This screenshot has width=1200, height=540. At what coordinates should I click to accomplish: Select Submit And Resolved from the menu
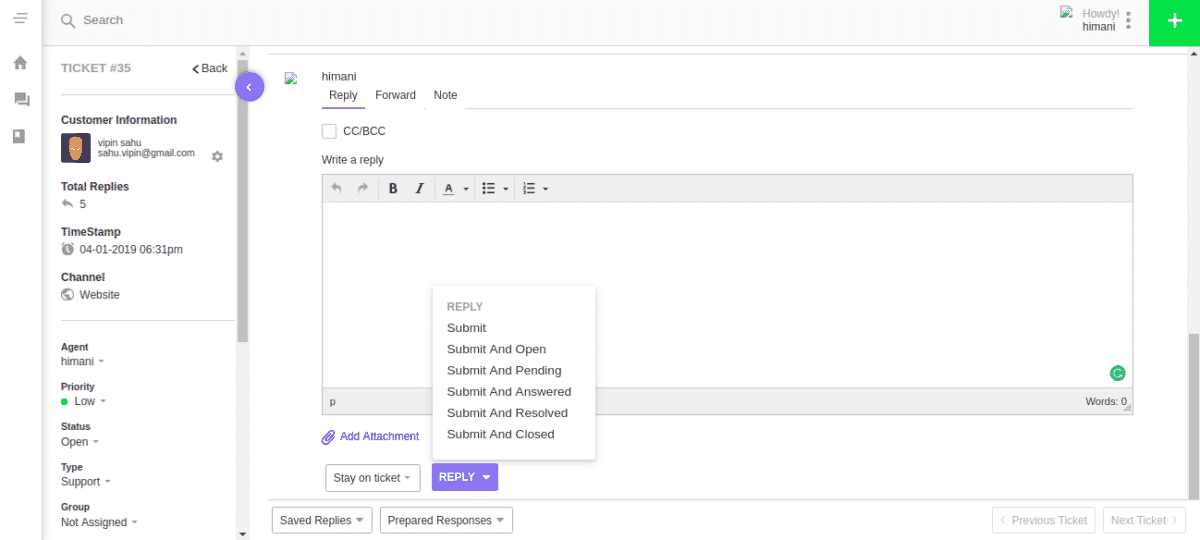pyautogui.click(x=507, y=413)
